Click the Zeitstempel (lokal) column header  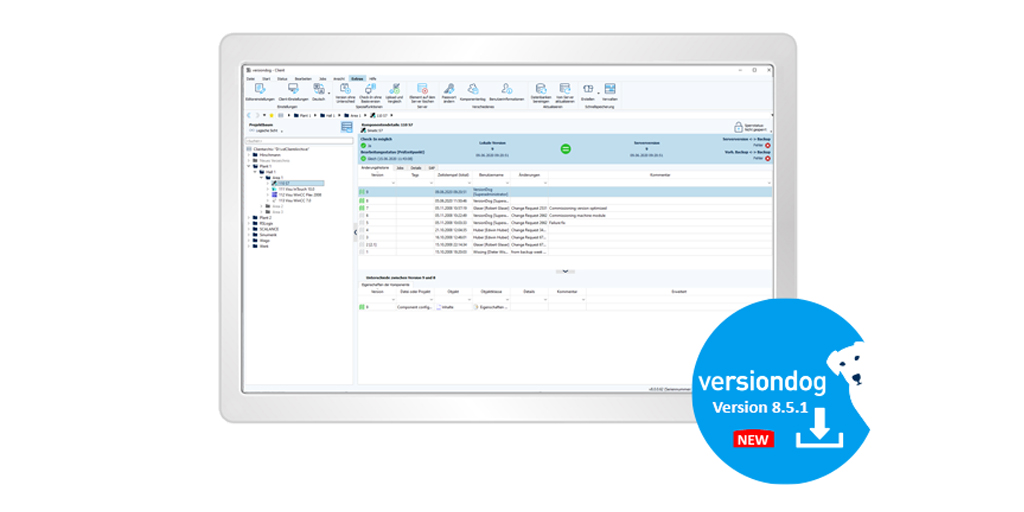(453, 175)
